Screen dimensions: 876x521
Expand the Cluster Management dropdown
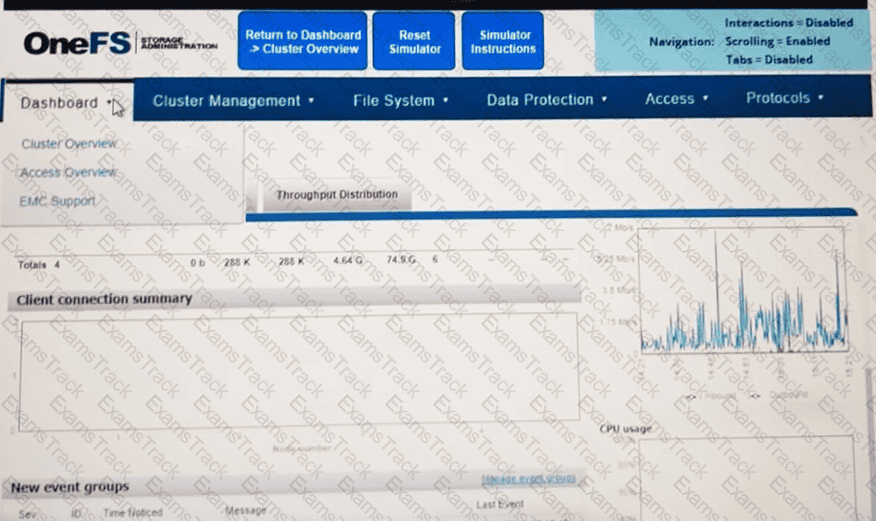coord(234,100)
